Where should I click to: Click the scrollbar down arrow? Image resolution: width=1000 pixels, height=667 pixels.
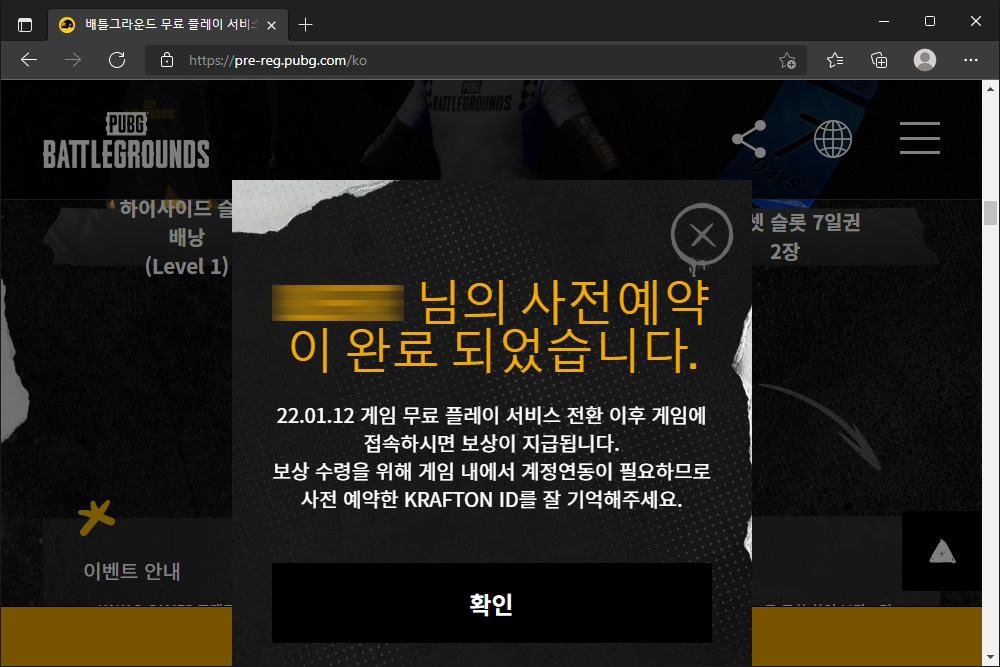[x=990, y=657]
